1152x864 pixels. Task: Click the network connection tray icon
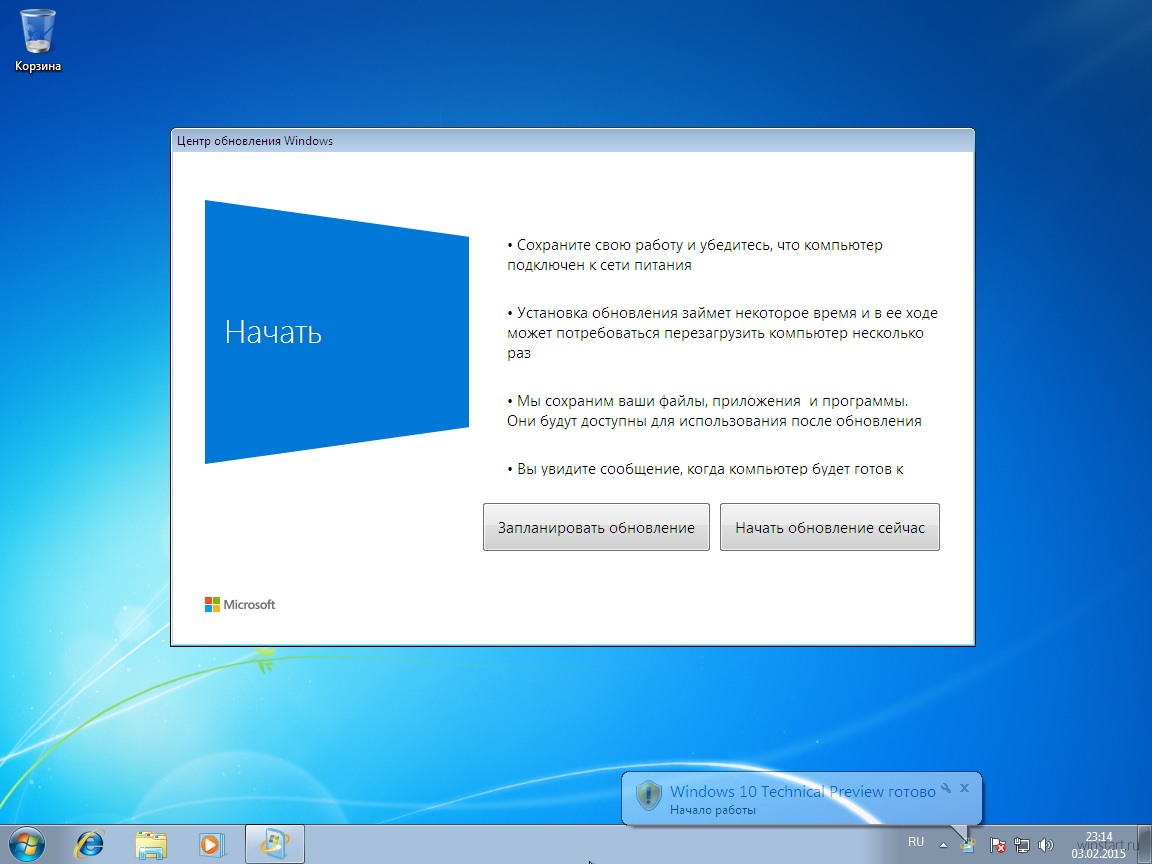pos(1021,846)
